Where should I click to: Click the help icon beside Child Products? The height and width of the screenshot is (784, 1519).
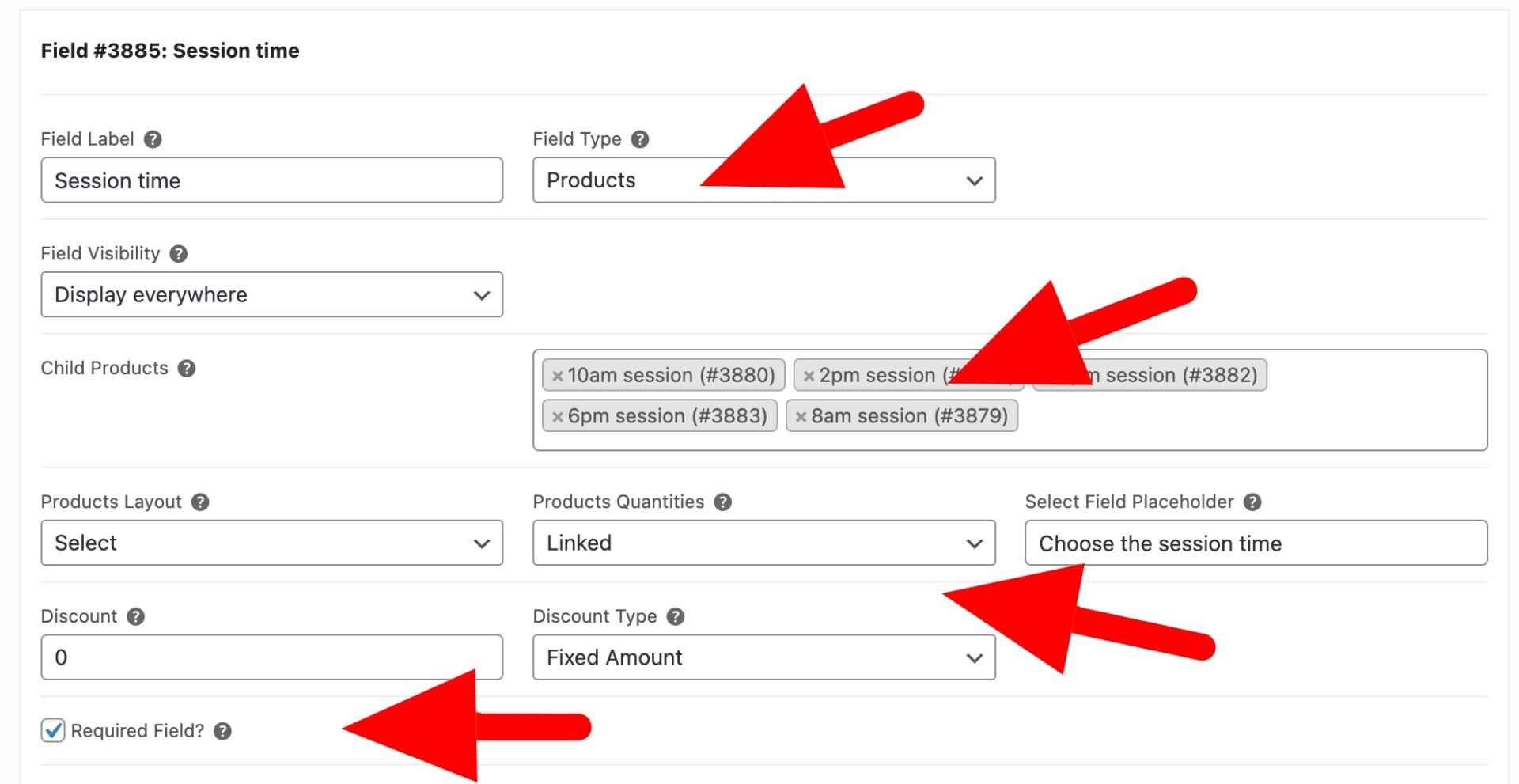click(x=187, y=368)
